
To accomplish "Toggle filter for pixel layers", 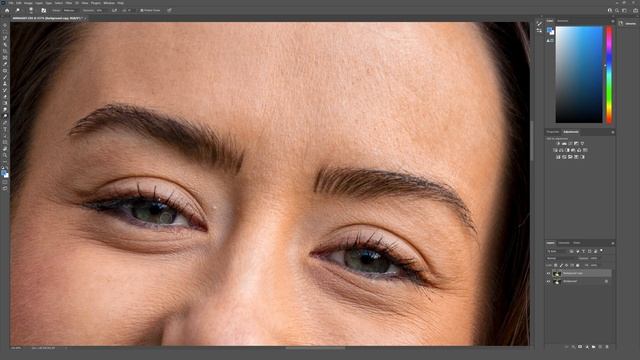I will [571, 251].
